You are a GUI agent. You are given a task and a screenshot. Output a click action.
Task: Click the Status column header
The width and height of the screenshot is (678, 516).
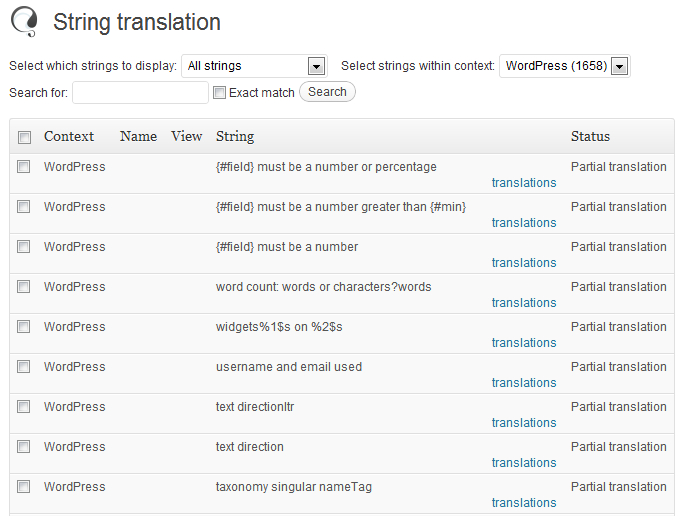(590, 136)
